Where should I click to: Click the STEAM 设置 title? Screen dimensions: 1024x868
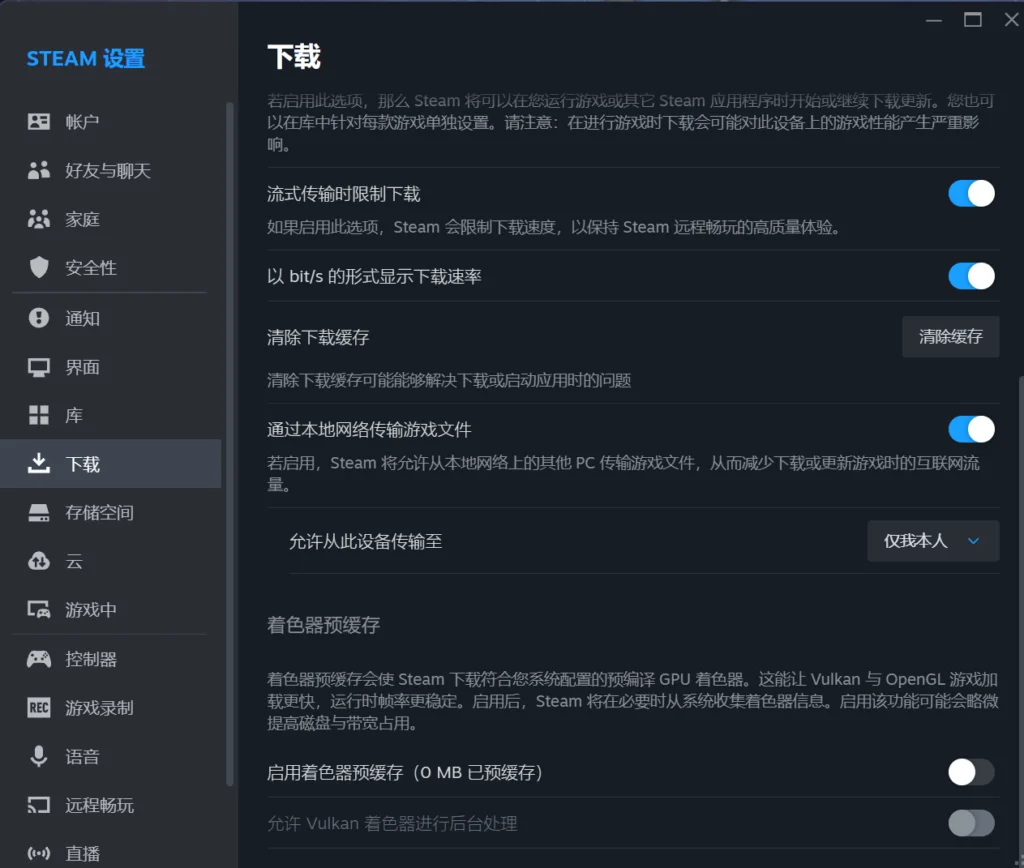point(86,59)
